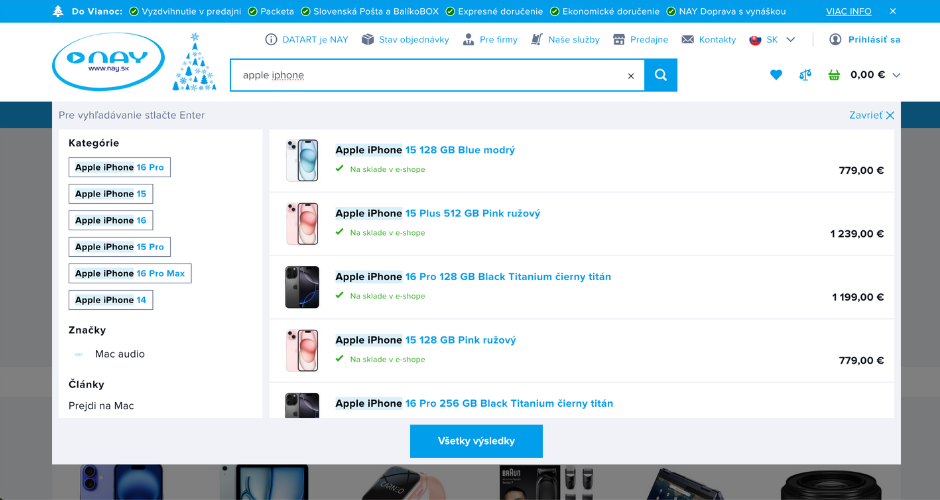Screen dimensions: 940x500
Task: Open the shopping basket icon
Action: coord(834,75)
